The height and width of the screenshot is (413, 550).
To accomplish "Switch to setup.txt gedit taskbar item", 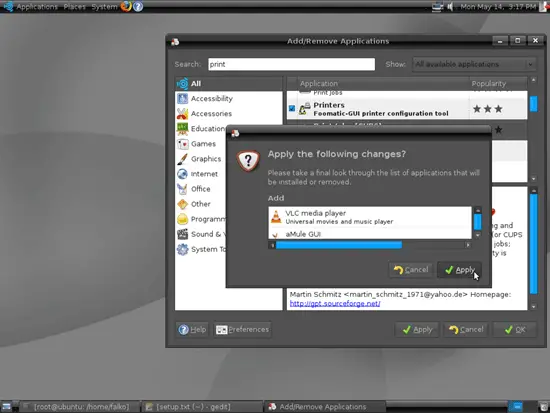I will pos(201,407).
